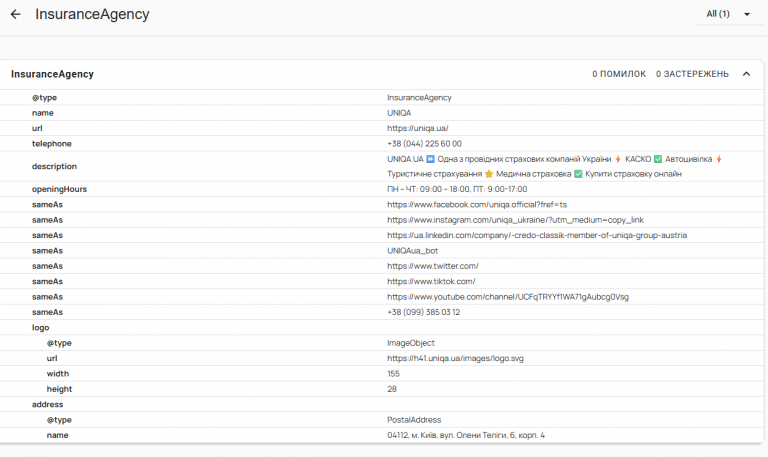The height and width of the screenshot is (457, 768).
Task: Open the Facebook sameAs link
Action: tap(477, 205)
